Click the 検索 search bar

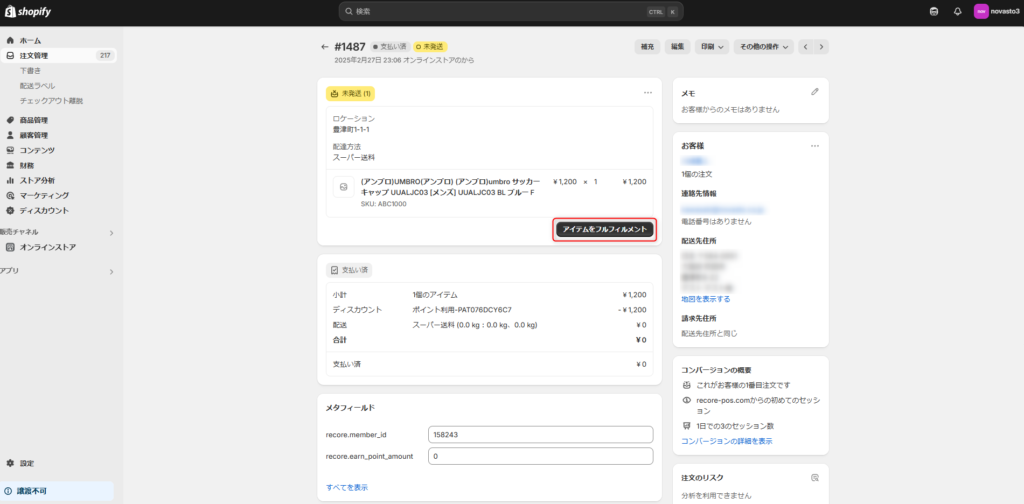point(511,12)
